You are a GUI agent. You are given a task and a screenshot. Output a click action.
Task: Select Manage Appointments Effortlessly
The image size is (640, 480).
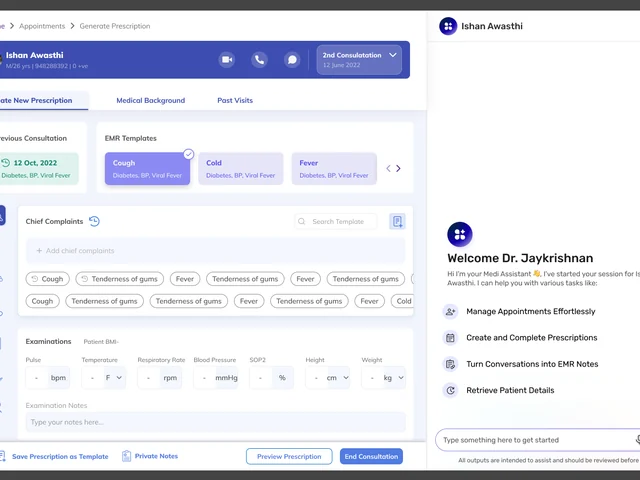pyautogui.click(x=531, y=311)
